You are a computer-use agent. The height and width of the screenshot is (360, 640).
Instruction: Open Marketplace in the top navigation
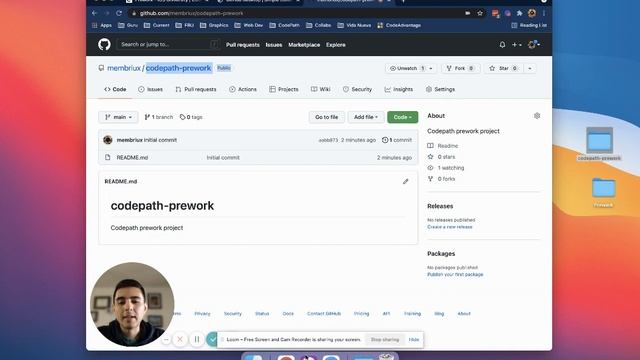(x=304, y=45)
